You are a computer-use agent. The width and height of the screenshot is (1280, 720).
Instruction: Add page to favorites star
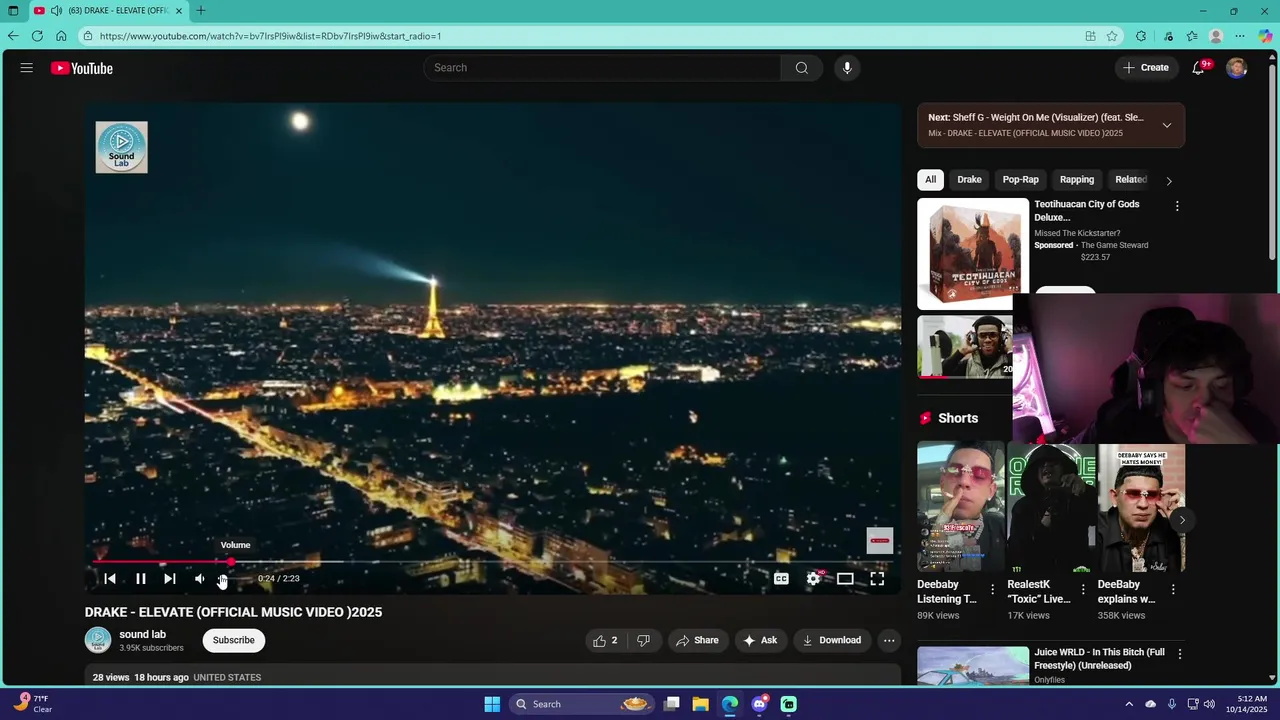[1112, 36]
